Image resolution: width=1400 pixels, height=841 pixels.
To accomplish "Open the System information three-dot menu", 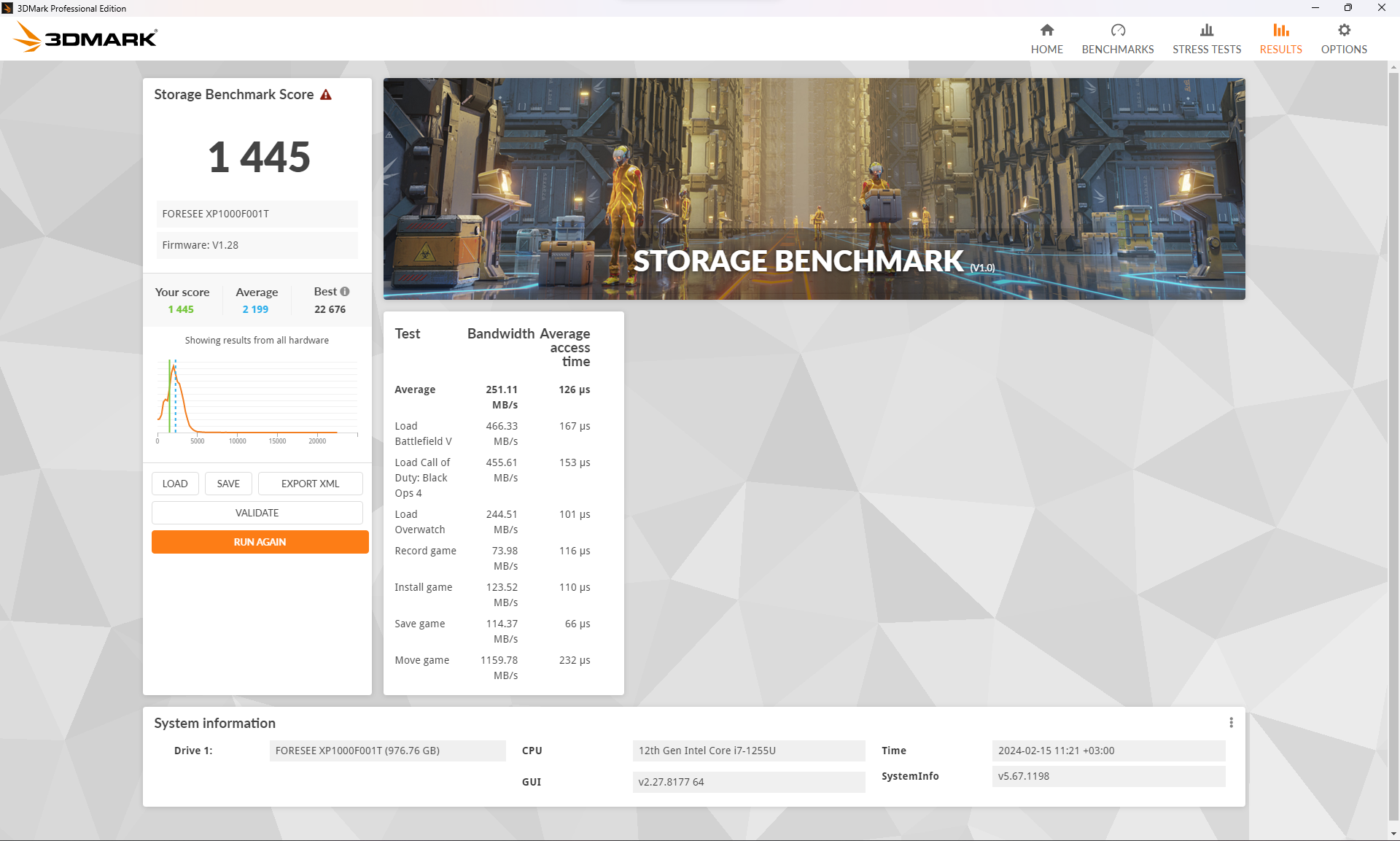I will tap(1231, 723).
